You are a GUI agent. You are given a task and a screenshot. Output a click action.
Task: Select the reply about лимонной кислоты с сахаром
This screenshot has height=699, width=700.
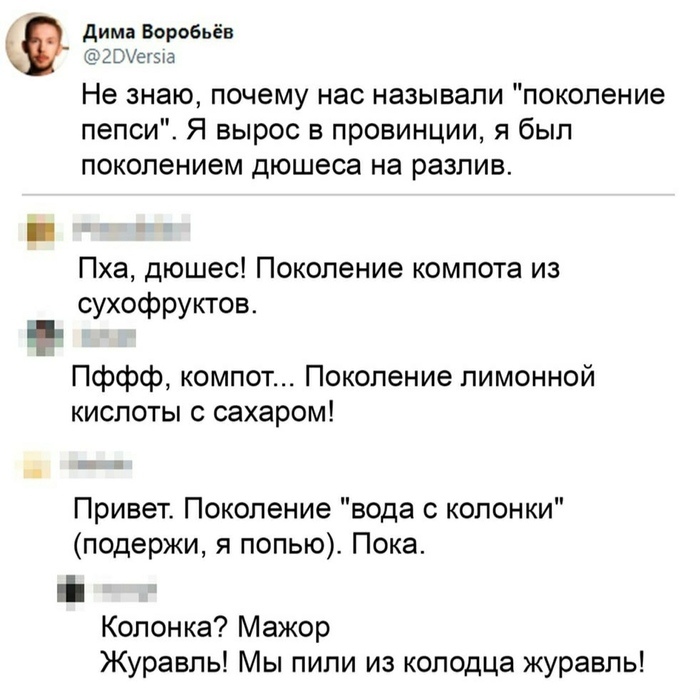333,393
